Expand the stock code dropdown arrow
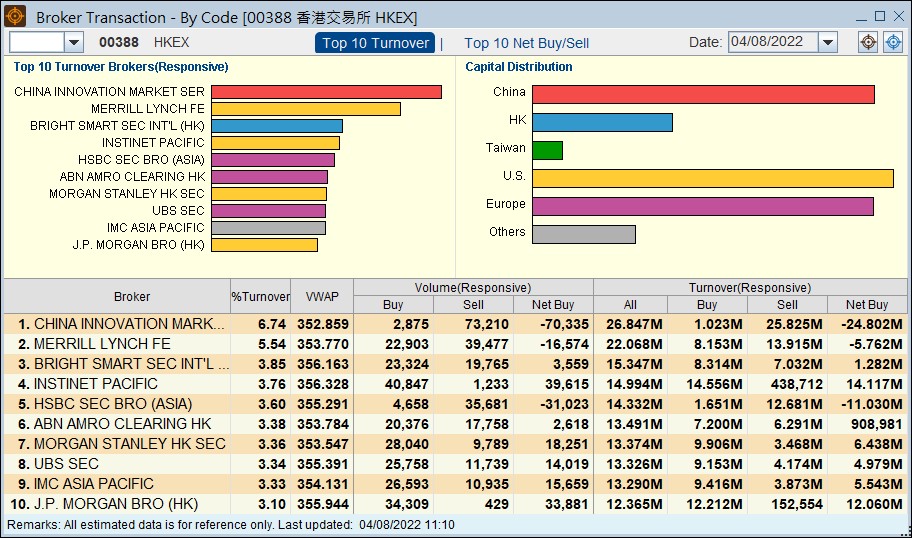Screen dimensions: 912x538 click(x=74, y=42)
